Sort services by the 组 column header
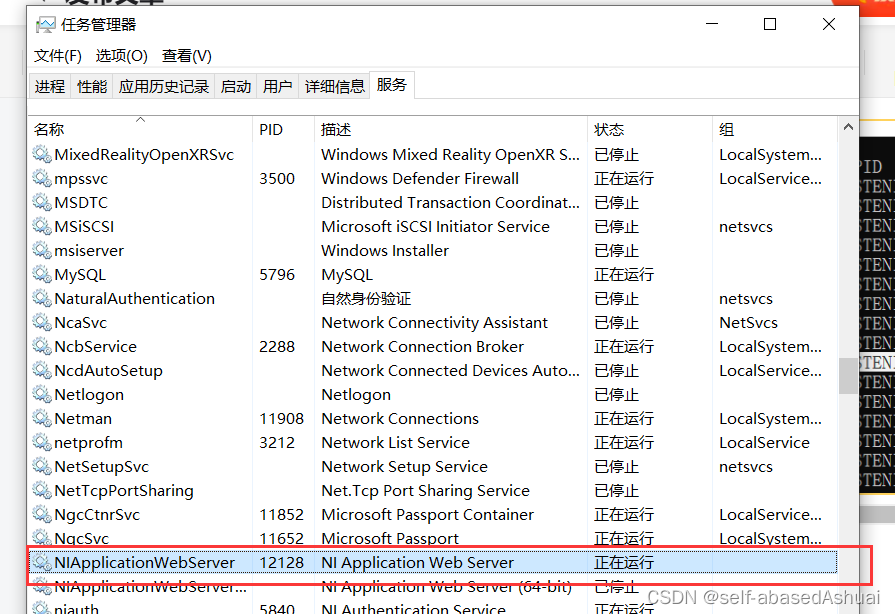 pyautogui.click(x=775, y=129)
